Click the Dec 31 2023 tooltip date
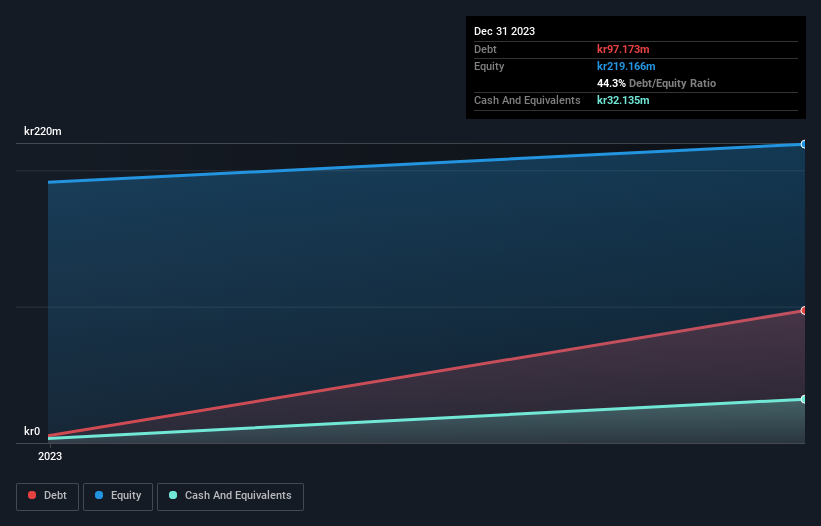The width and height of the screenshot is (821, 526). tap(504, 31)
